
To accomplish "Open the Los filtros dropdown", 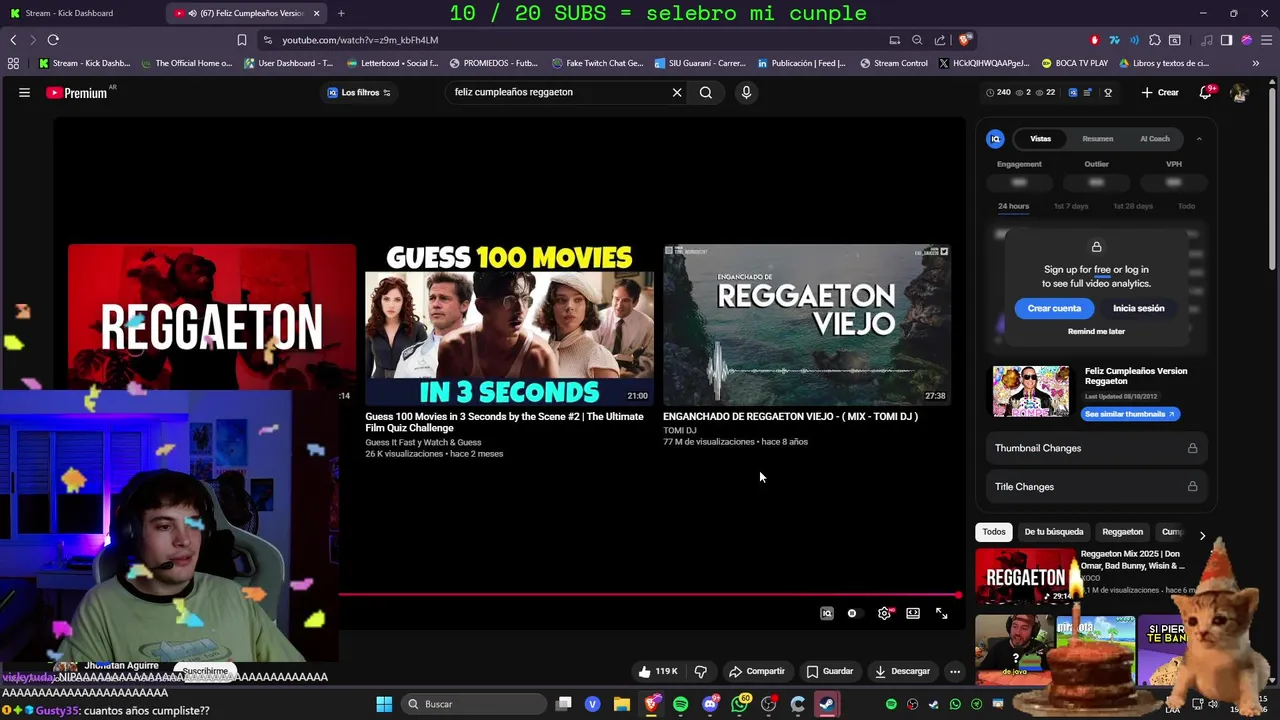I will pyautogui.click(x=359, y=92).
